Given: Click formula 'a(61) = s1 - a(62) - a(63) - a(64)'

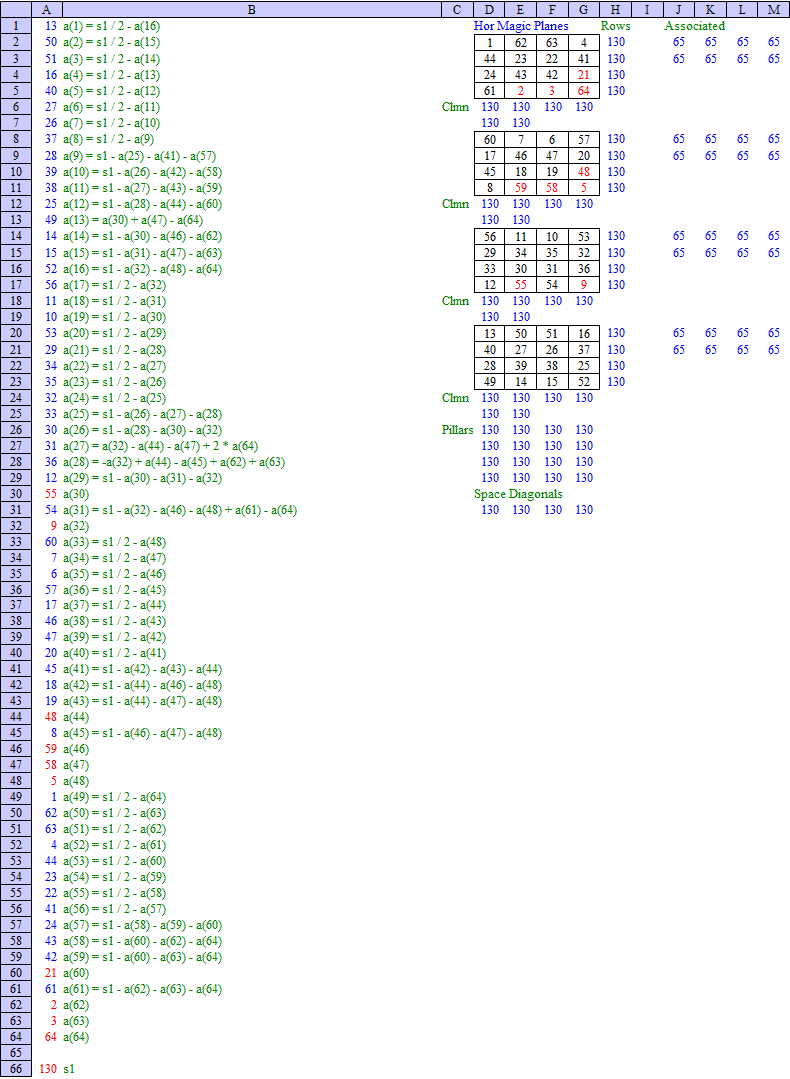Looking at the screenshot, I should pos(142,990).
